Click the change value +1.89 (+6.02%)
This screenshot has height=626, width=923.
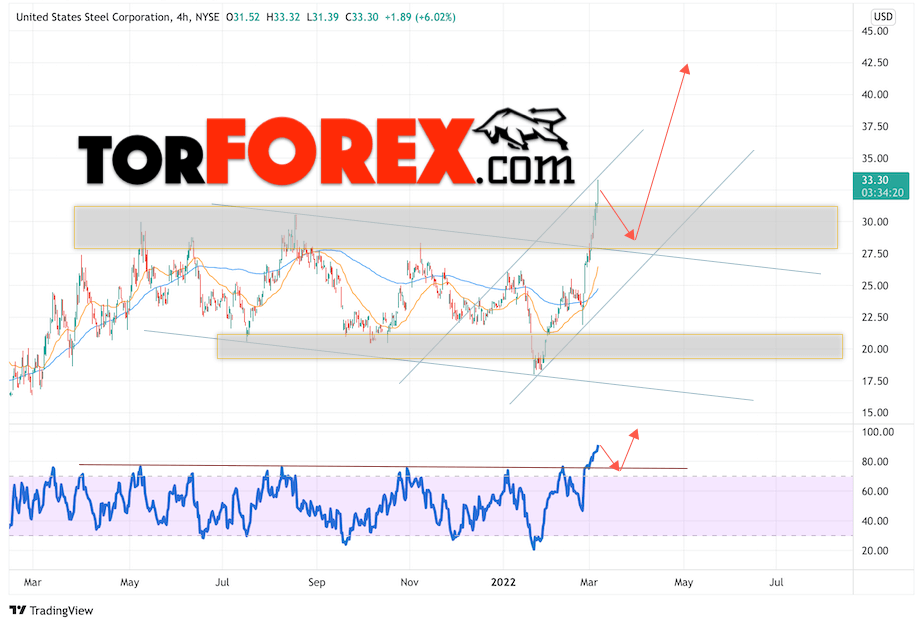(x=420, y=17)
